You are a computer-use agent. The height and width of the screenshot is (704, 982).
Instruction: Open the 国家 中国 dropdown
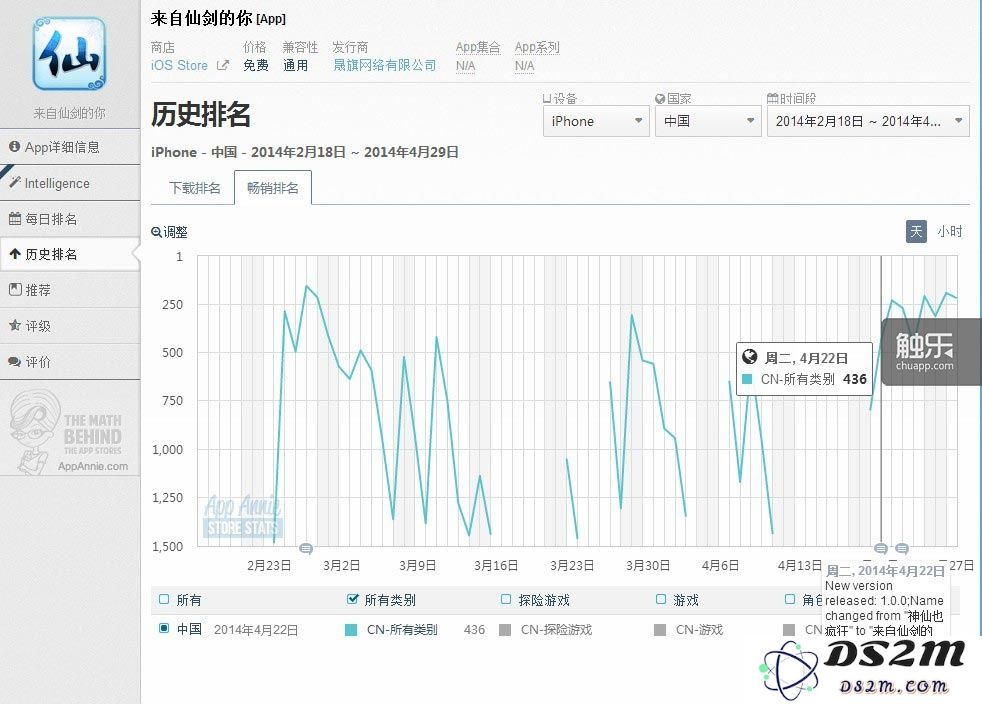coord(708,121)
